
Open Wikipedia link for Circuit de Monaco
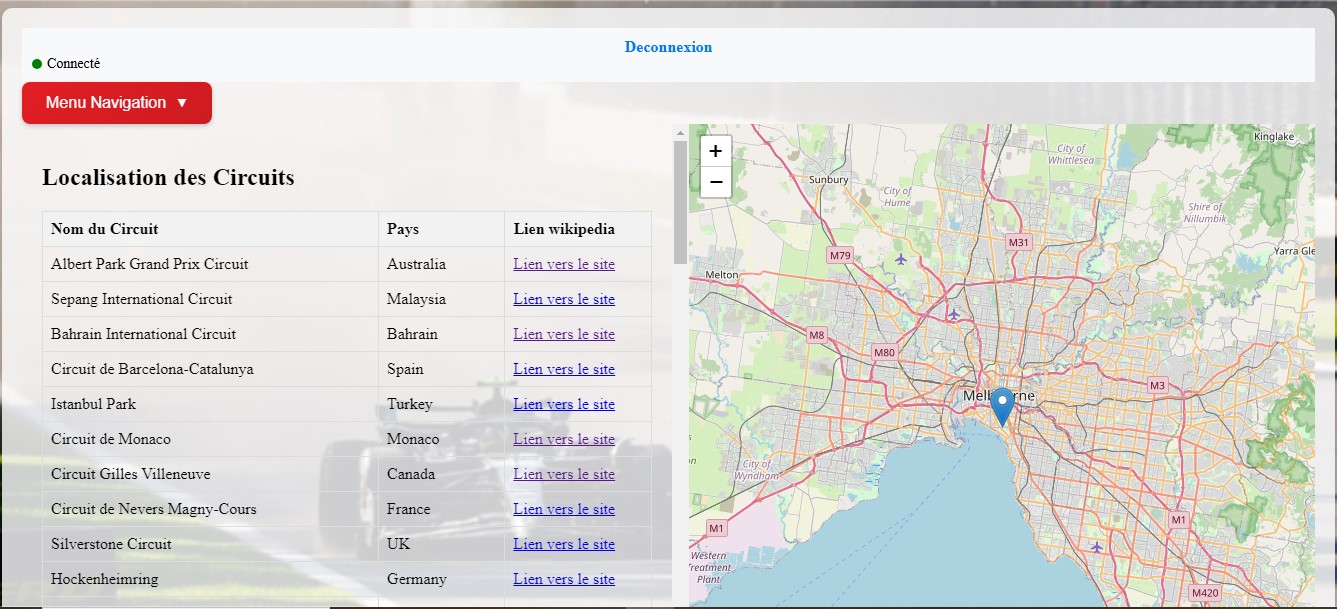tap(564, 439)
